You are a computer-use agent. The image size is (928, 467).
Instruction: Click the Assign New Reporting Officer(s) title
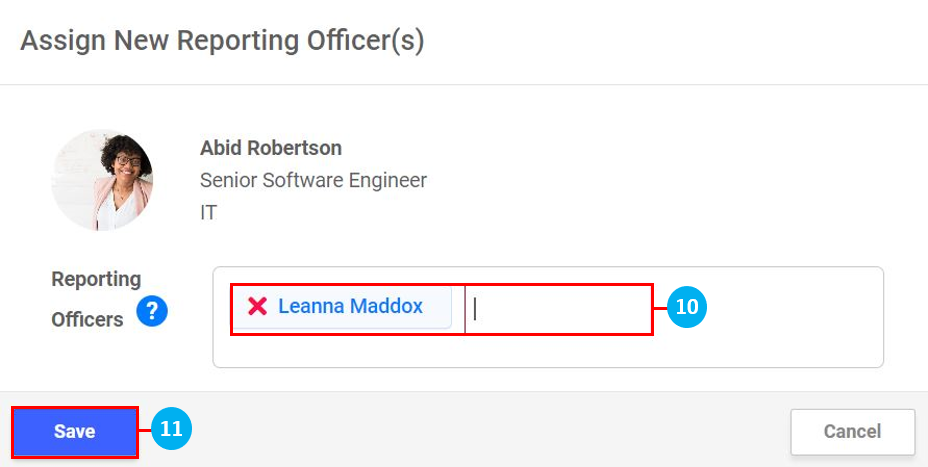click(222, 41)
